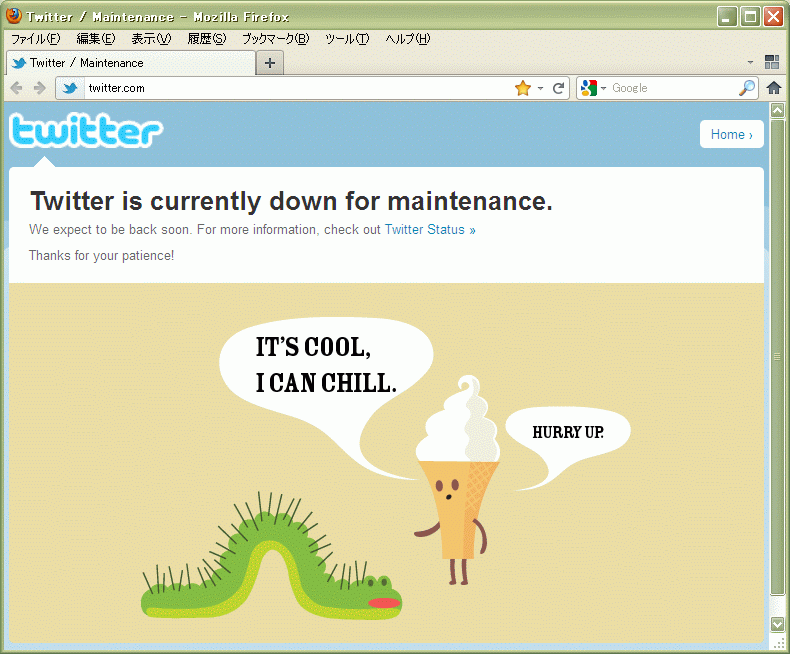The image size is (790, 654).
Task: Click the Back navigation arrow
Action: (17, 88)
